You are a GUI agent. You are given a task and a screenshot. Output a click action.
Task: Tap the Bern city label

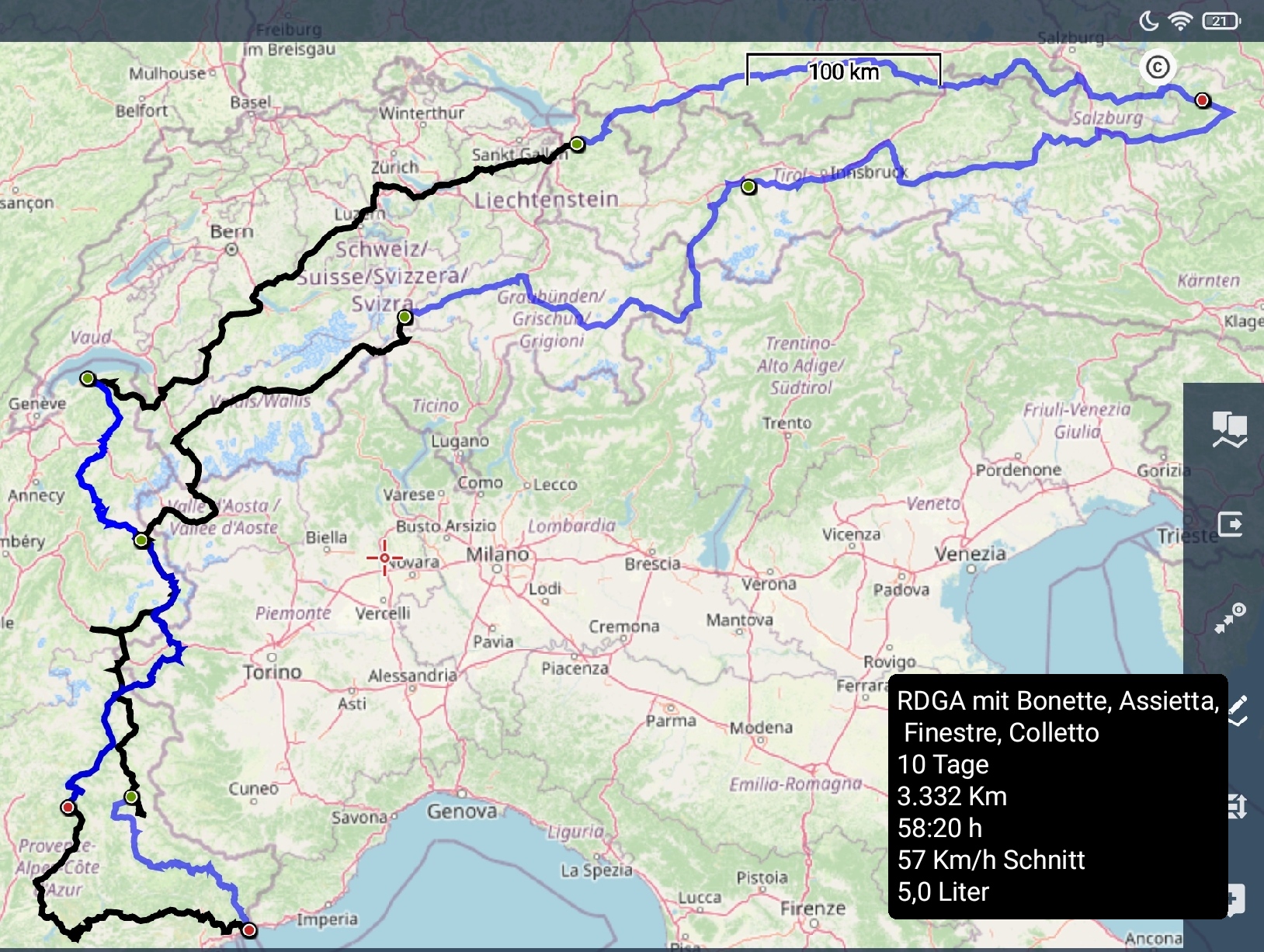pos(231,231)
